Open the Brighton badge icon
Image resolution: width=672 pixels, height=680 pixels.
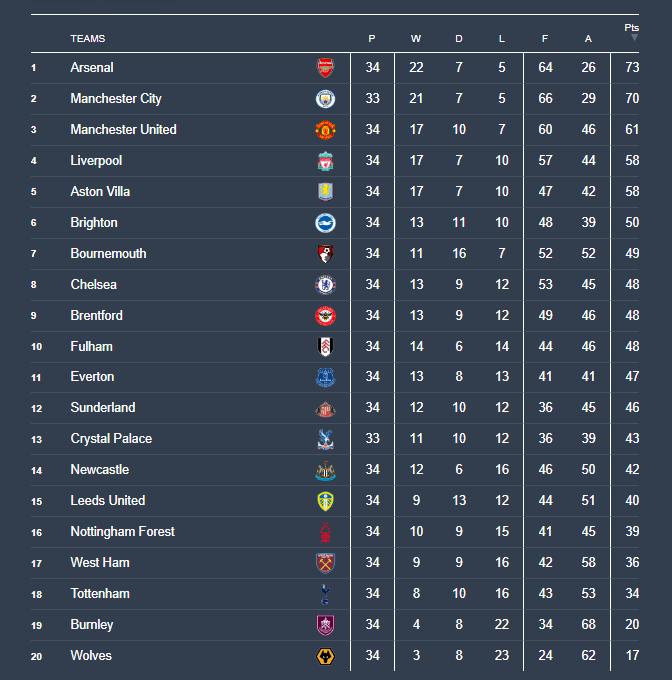[x=325, y=223]
